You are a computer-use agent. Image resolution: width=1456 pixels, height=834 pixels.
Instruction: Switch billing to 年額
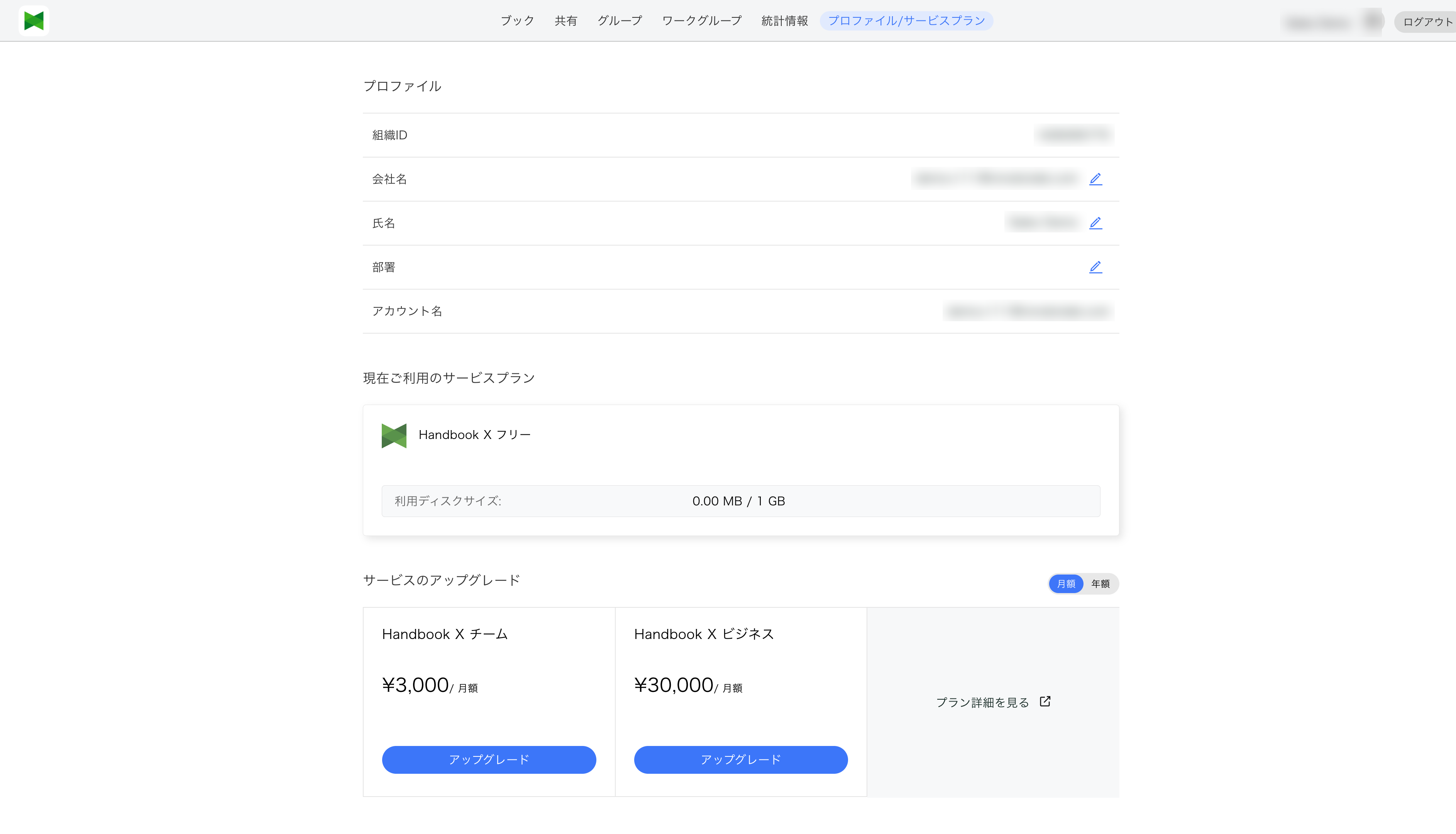click(x=1100, y=583)
